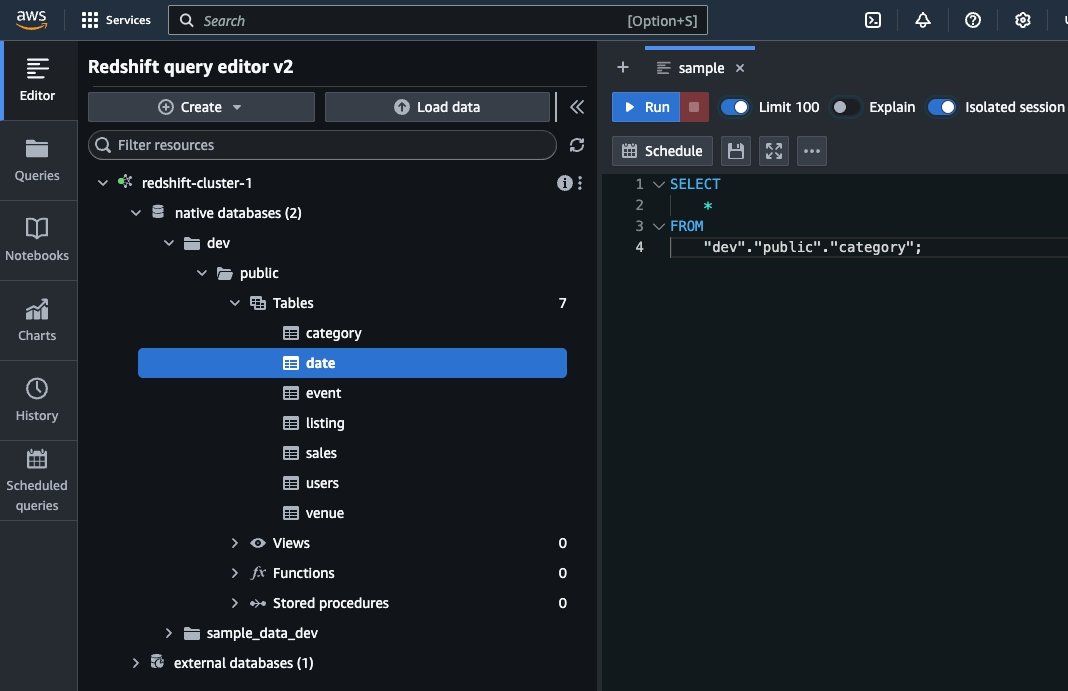Click the Load data button
This screenshot has width=1068, height=691.
click(x=437, y=107)
